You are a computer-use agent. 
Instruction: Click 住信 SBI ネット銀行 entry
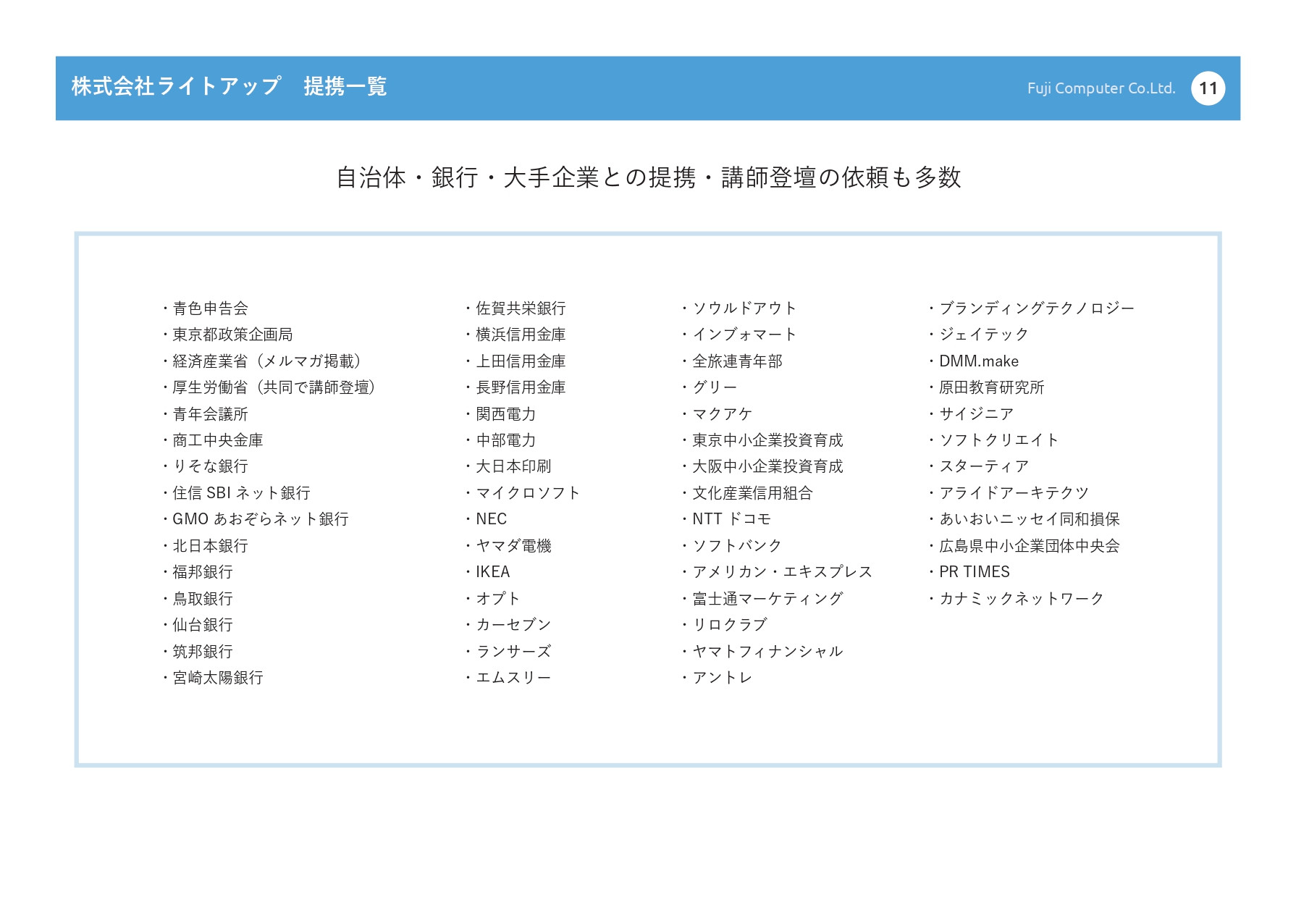click(x=237, y=493)
